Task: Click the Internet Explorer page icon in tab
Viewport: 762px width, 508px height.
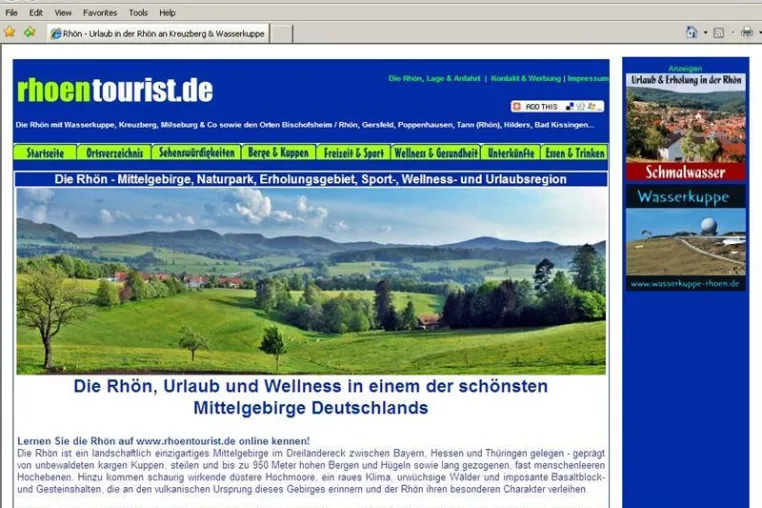Action: [56, 34]
